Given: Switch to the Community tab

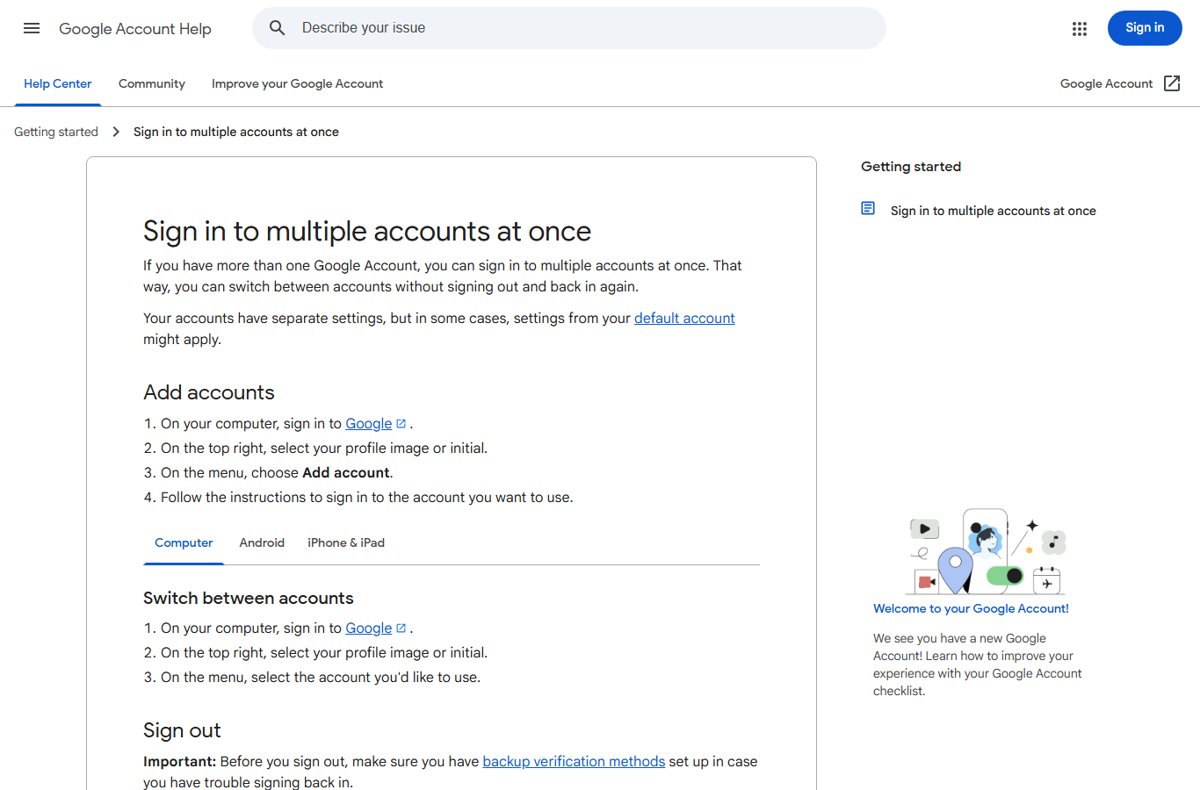Looking at the screenshot, I should pos(152,84).
